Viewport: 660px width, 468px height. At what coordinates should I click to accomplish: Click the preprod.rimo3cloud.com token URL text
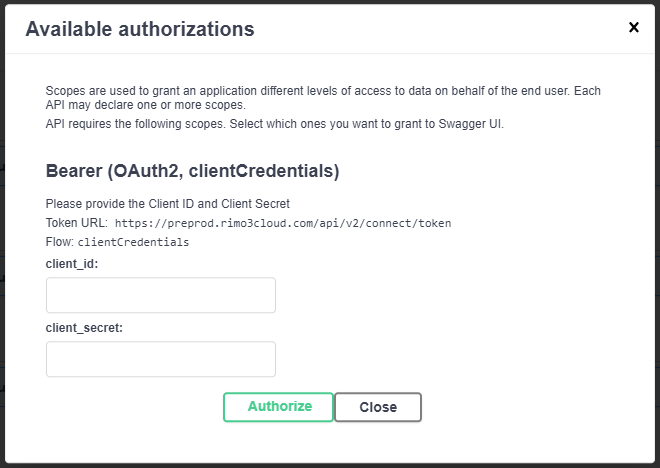click(283, 223)
